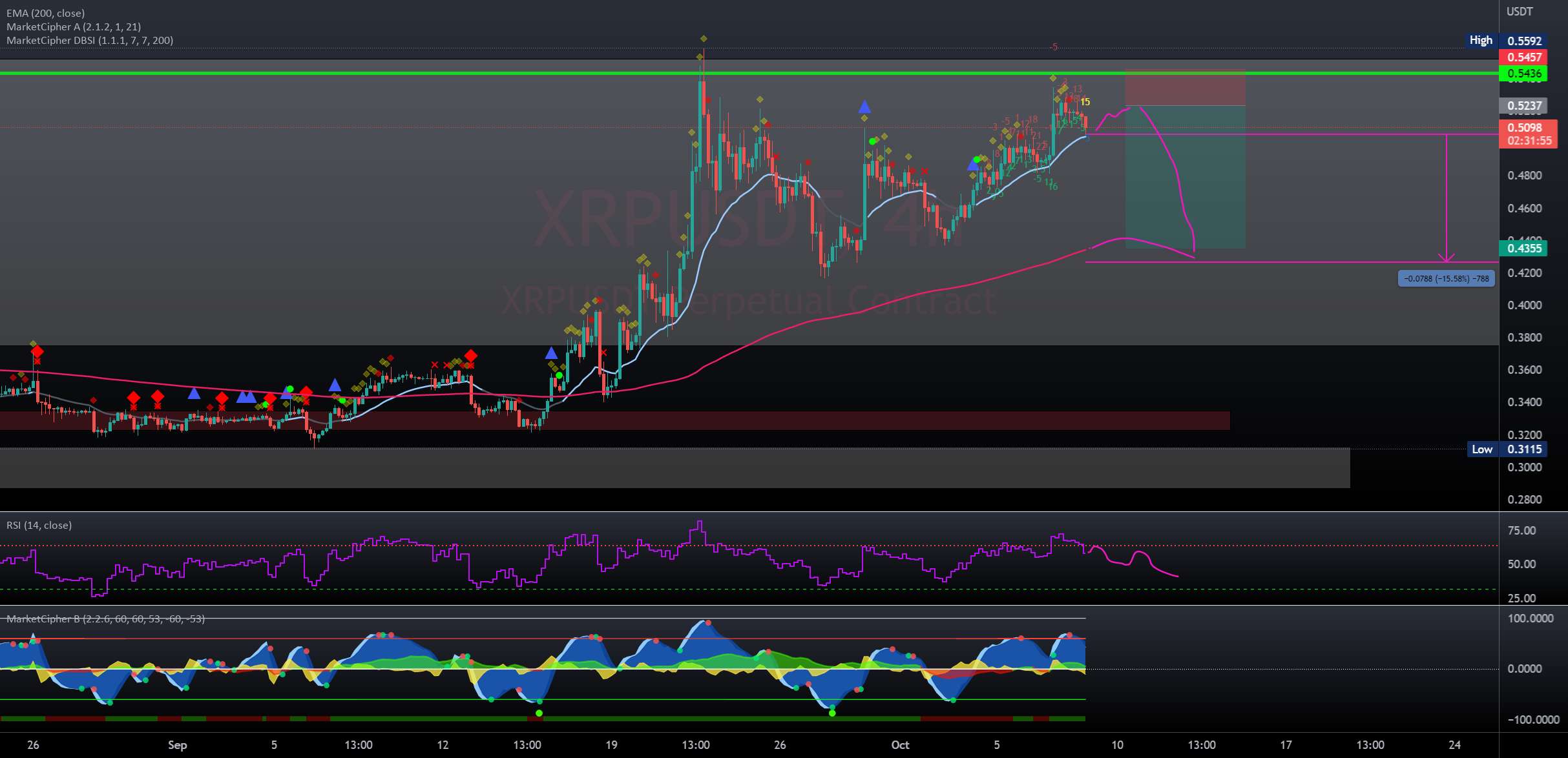This screenshot has width=1568, height=758.
Task: Select the green horizontal resistance line
Action: [x=749, y=73]
